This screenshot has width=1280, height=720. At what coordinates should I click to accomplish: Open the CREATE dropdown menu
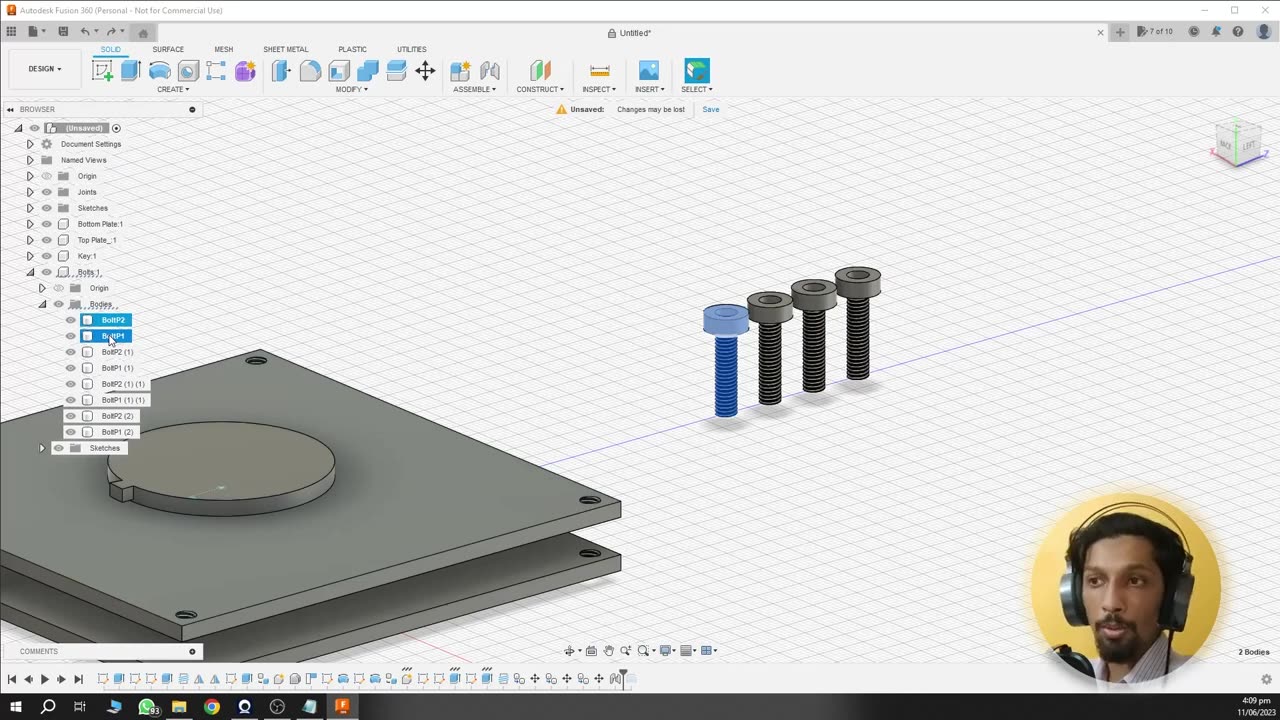pyautogui.click(x=173, y=89)
